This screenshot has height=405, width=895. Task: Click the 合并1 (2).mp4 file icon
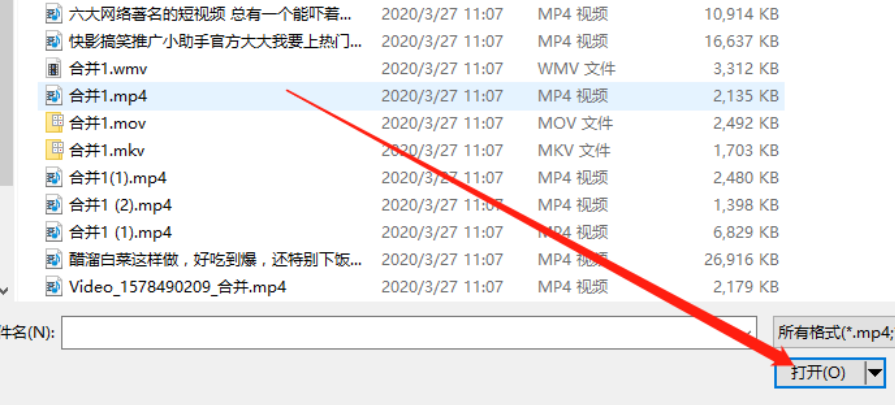[x=54, y=205]
